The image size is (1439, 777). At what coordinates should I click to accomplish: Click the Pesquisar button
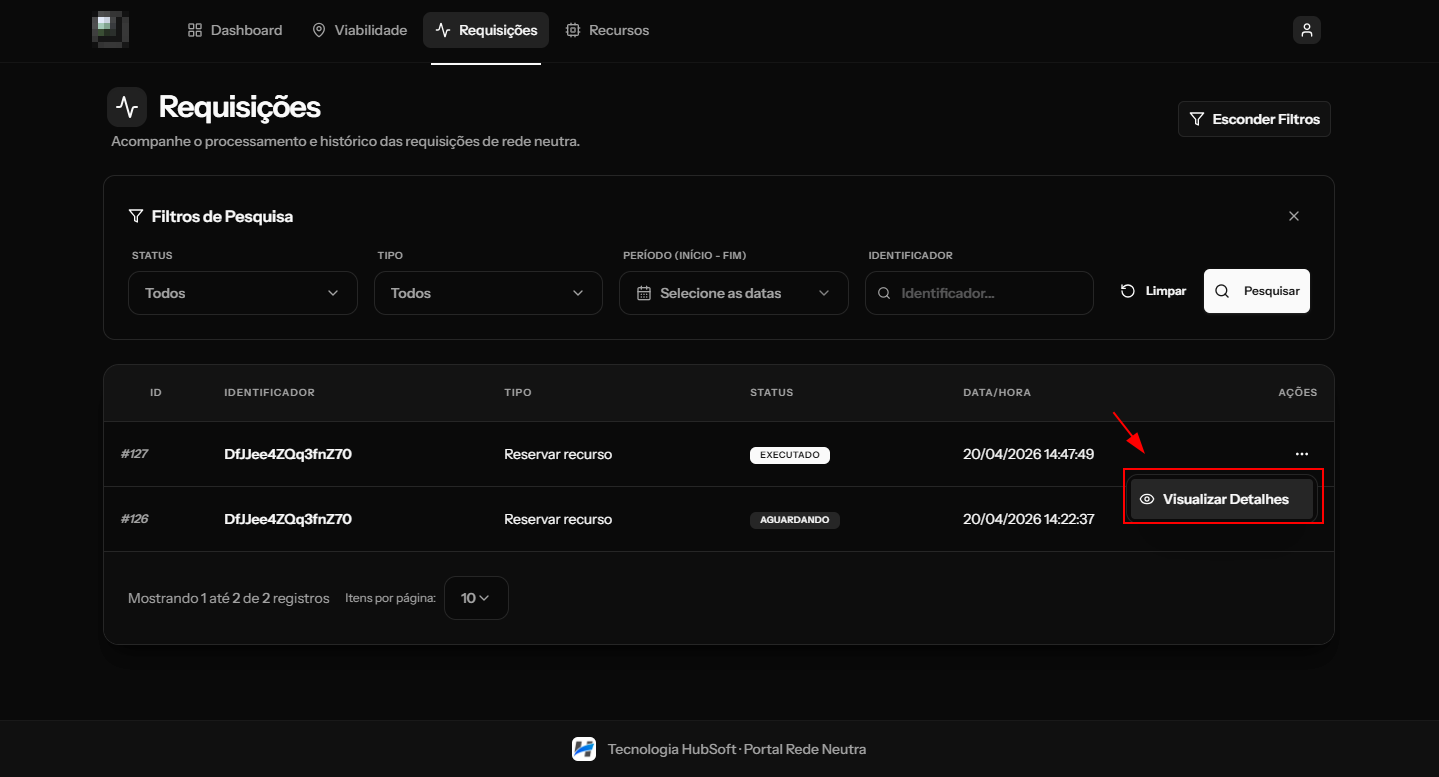coord(1257,291)
